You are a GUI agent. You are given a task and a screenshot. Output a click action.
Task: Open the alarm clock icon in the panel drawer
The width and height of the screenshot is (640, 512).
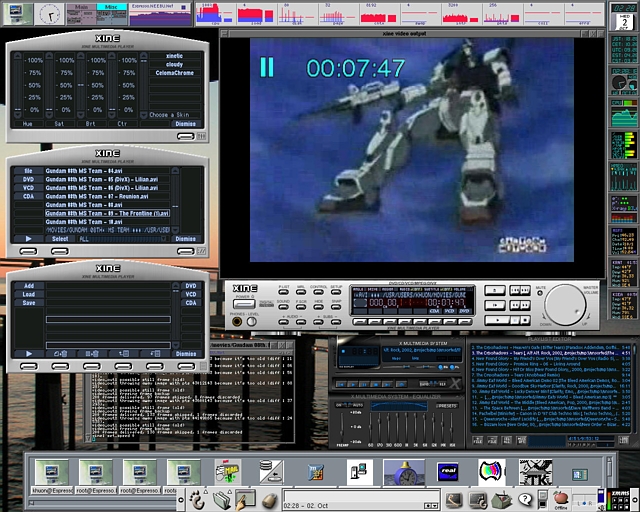404,472
